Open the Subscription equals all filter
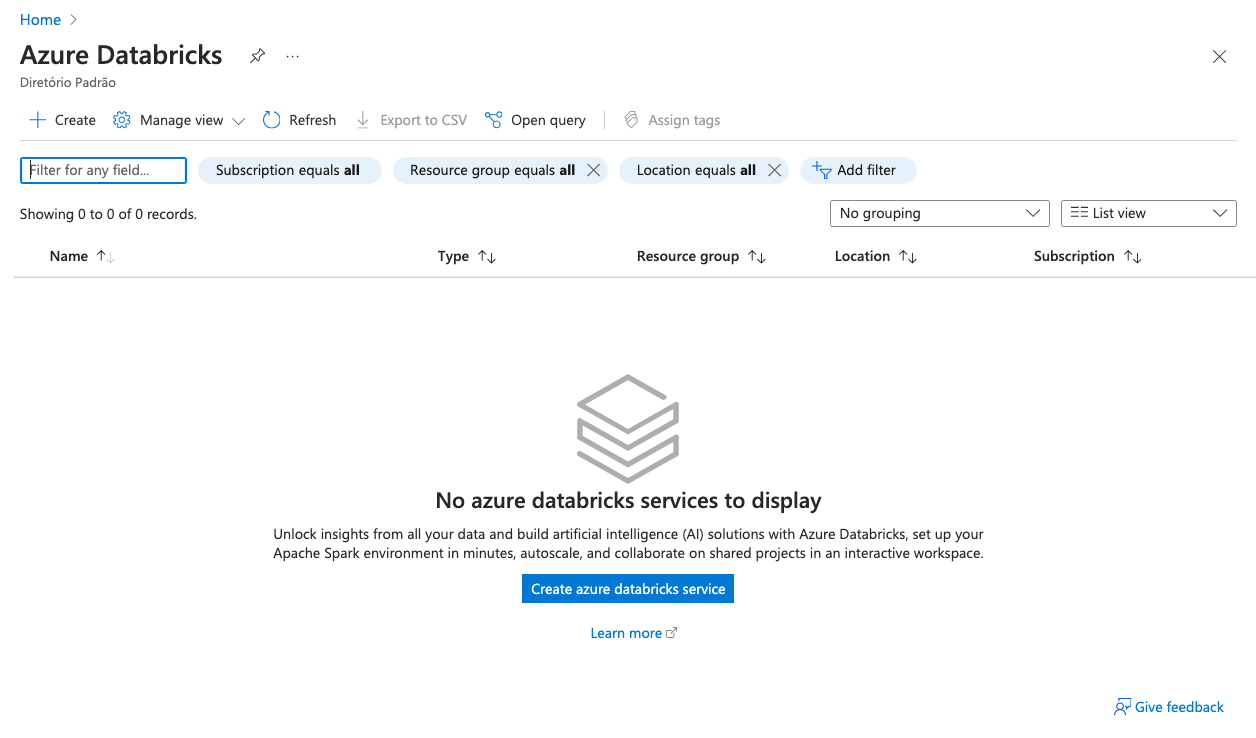 click(290, 170)
